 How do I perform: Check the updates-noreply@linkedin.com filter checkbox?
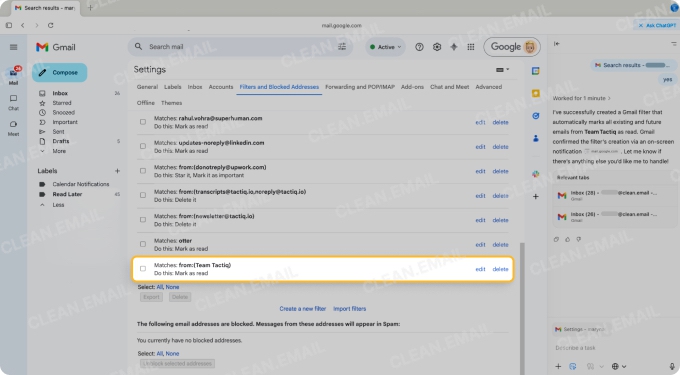(x=143, y=146)
